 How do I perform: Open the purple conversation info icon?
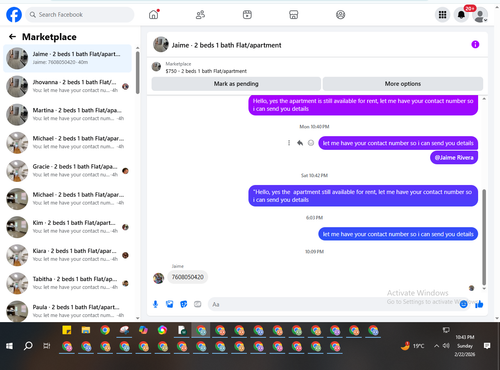click(475, 44)
